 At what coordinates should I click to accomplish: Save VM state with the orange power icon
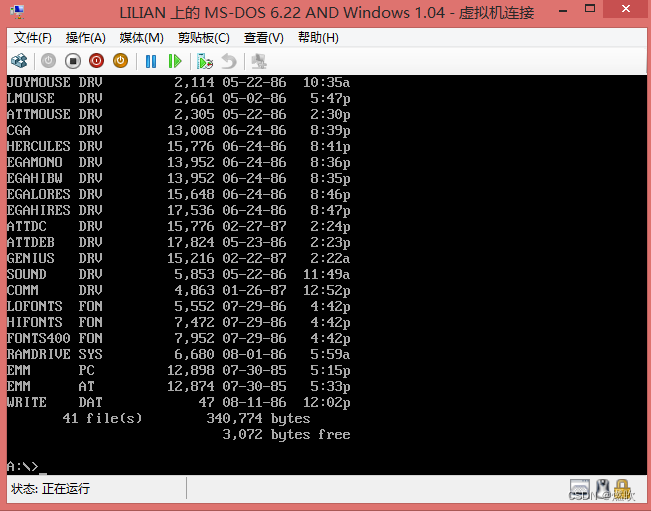(120, 61)
